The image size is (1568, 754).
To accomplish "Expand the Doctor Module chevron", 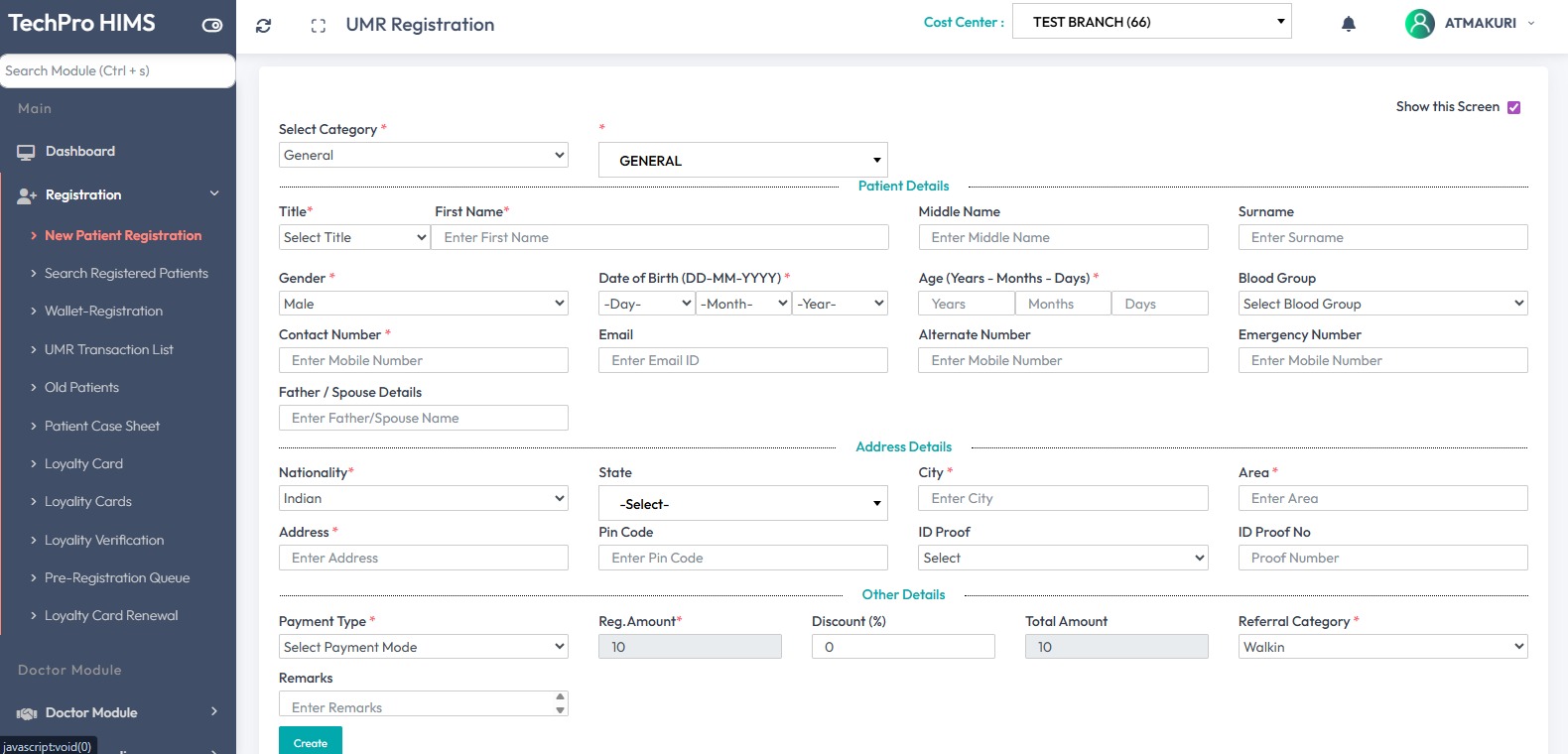I will click(214, 711).
